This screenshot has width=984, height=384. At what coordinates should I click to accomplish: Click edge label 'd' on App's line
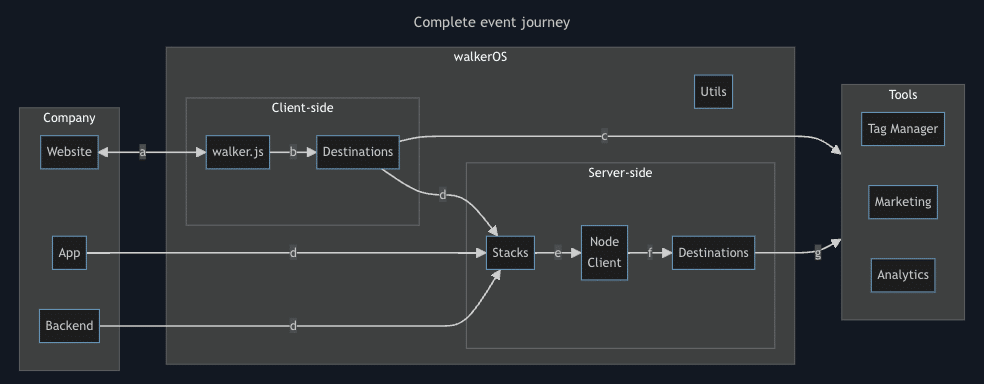click(x=293, y=253)
